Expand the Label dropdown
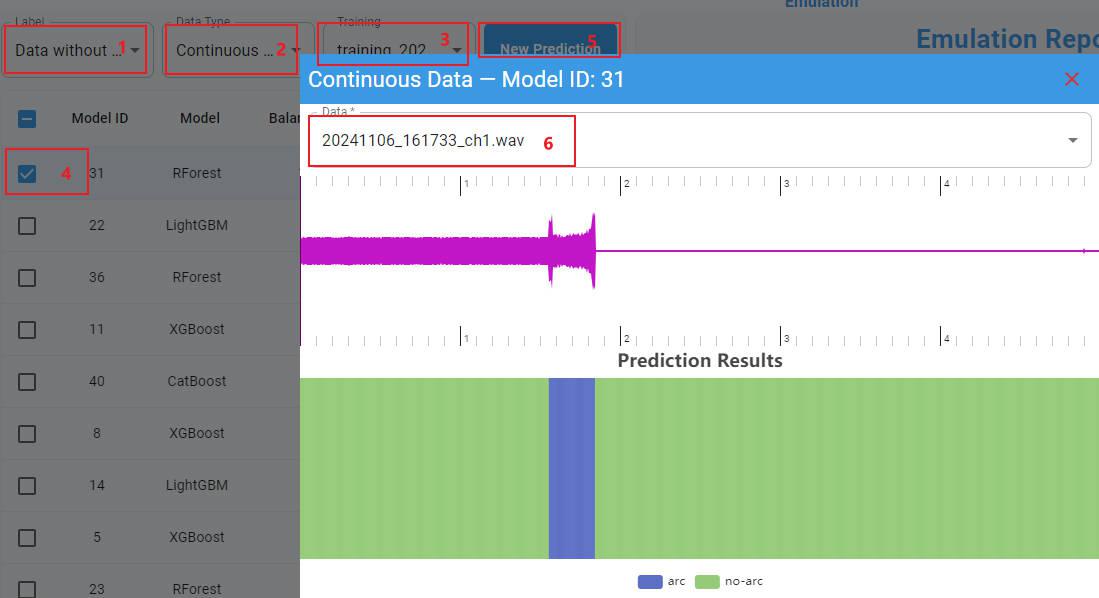Image resolution: width=1099 pixels, height=598 pixels. click(135, 50)
